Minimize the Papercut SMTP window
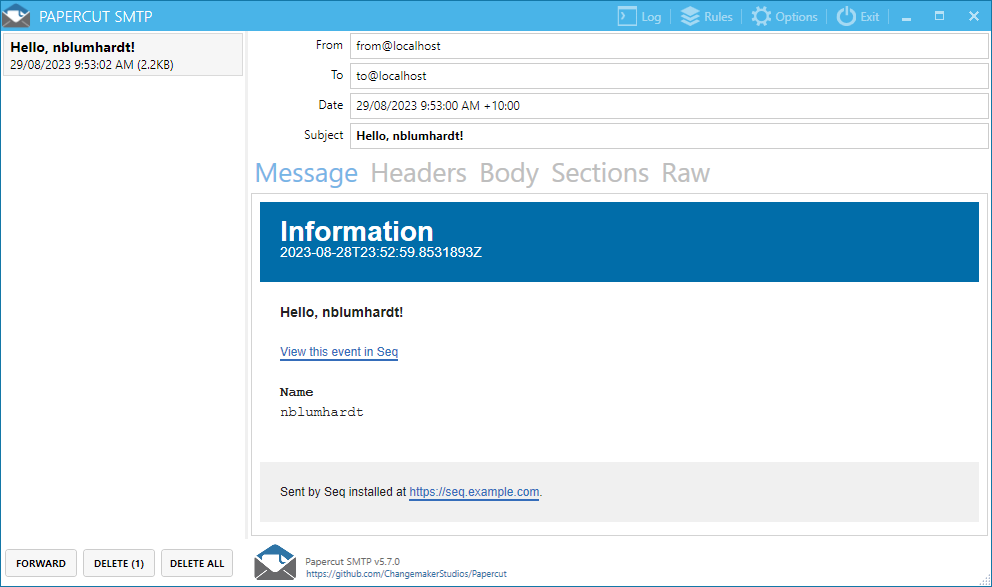Viewport: 992px width, 587px height. point(907,17)
